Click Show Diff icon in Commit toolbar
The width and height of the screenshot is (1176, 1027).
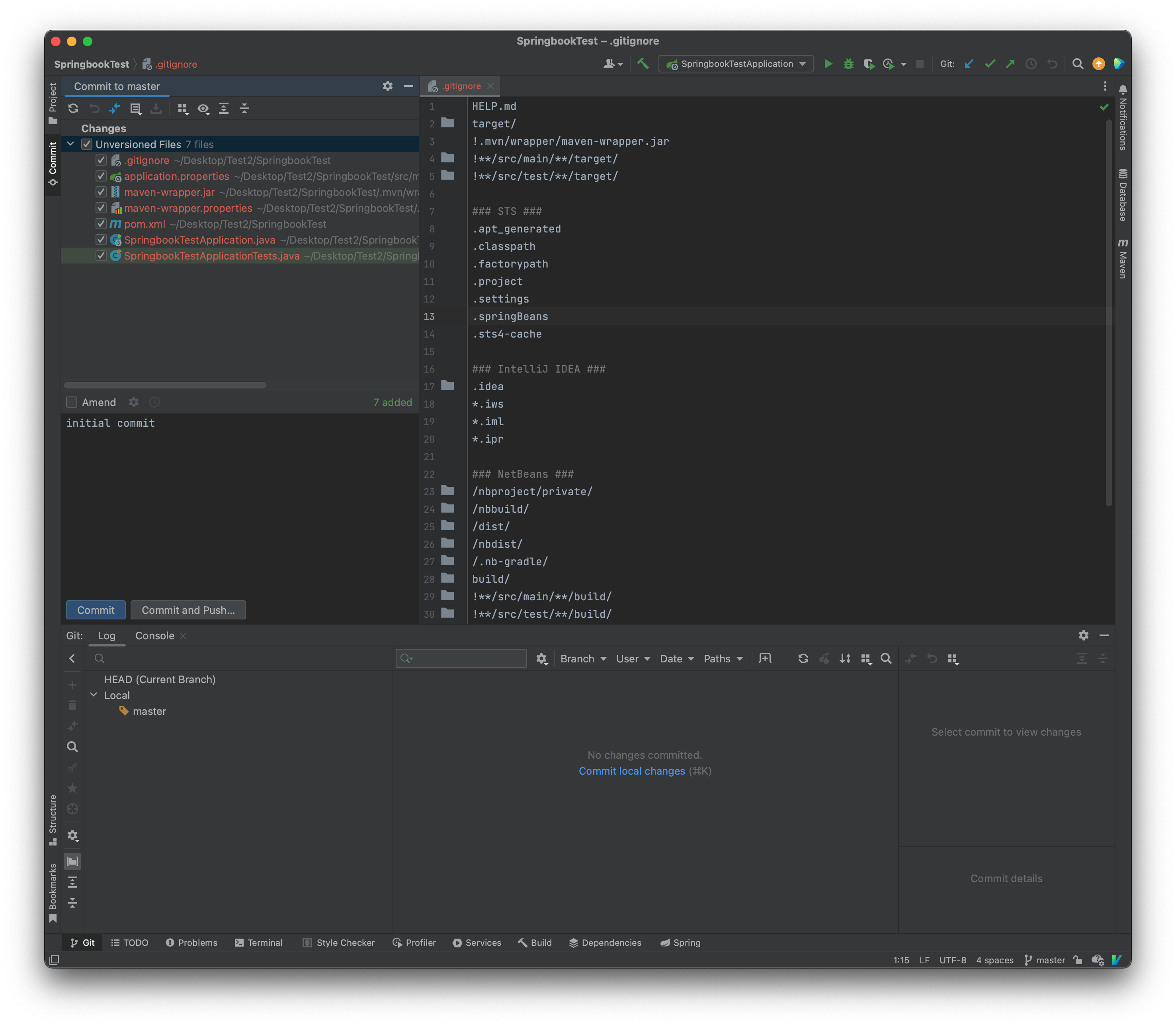click(x=115, y=108)
